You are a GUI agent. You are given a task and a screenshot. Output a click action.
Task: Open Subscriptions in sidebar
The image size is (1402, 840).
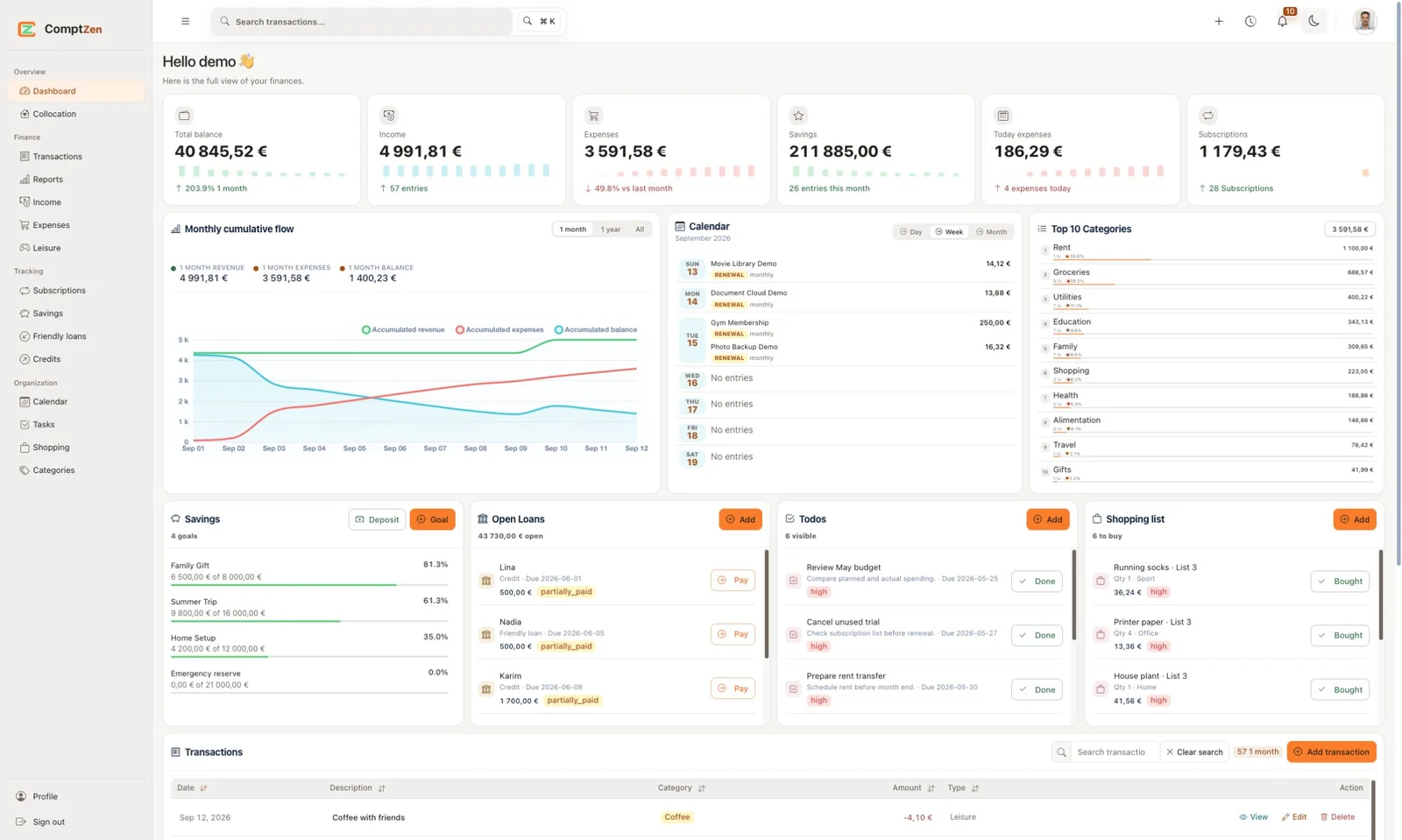[76, 290]
